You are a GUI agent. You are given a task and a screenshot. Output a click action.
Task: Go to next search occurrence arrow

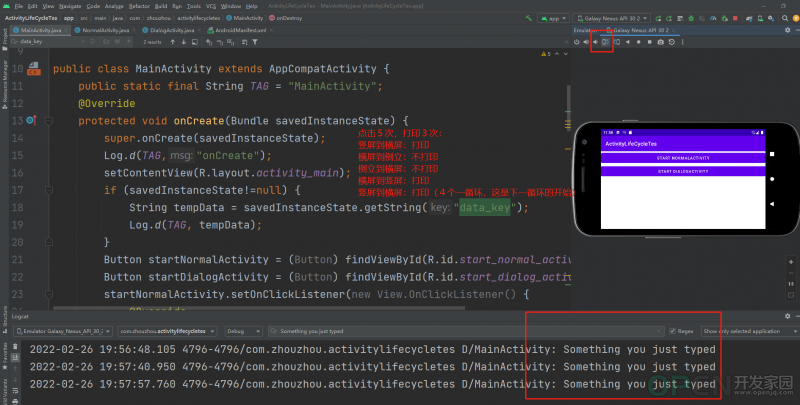click(184, 42)
